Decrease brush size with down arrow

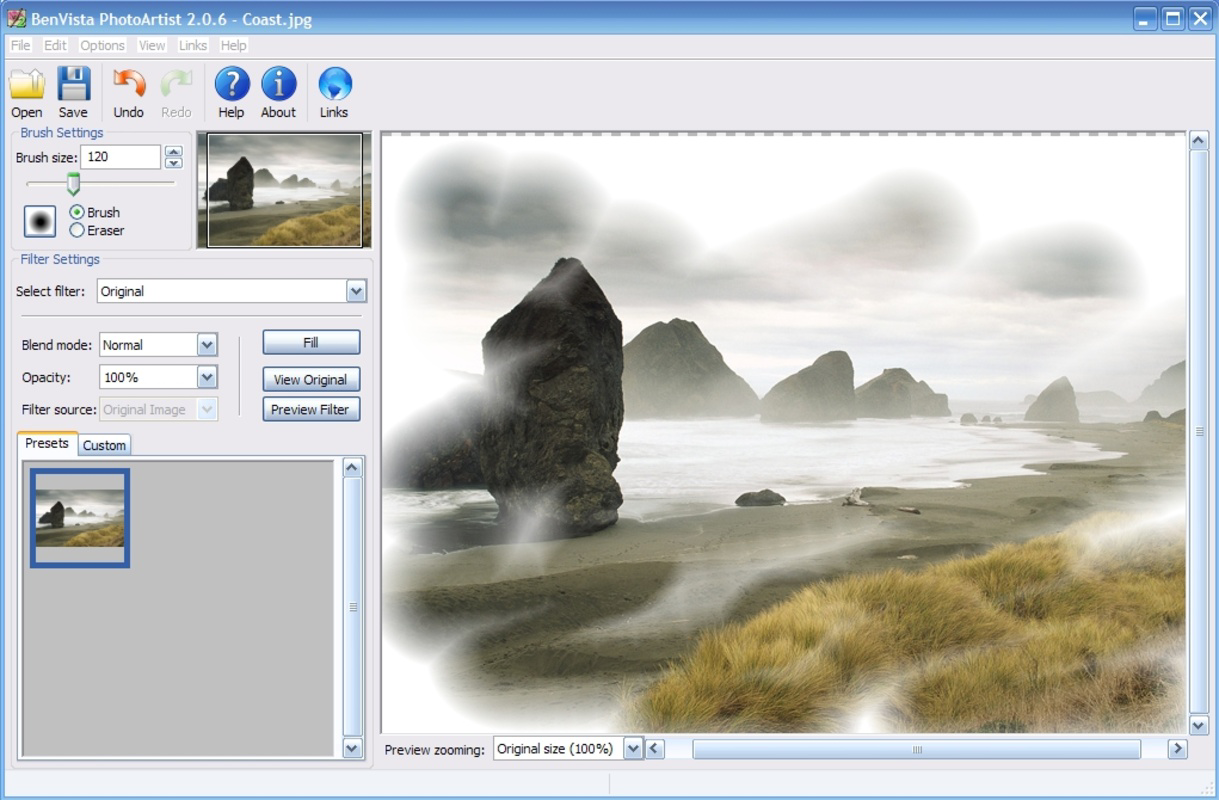pyautogui.click(x=174, y=162)
